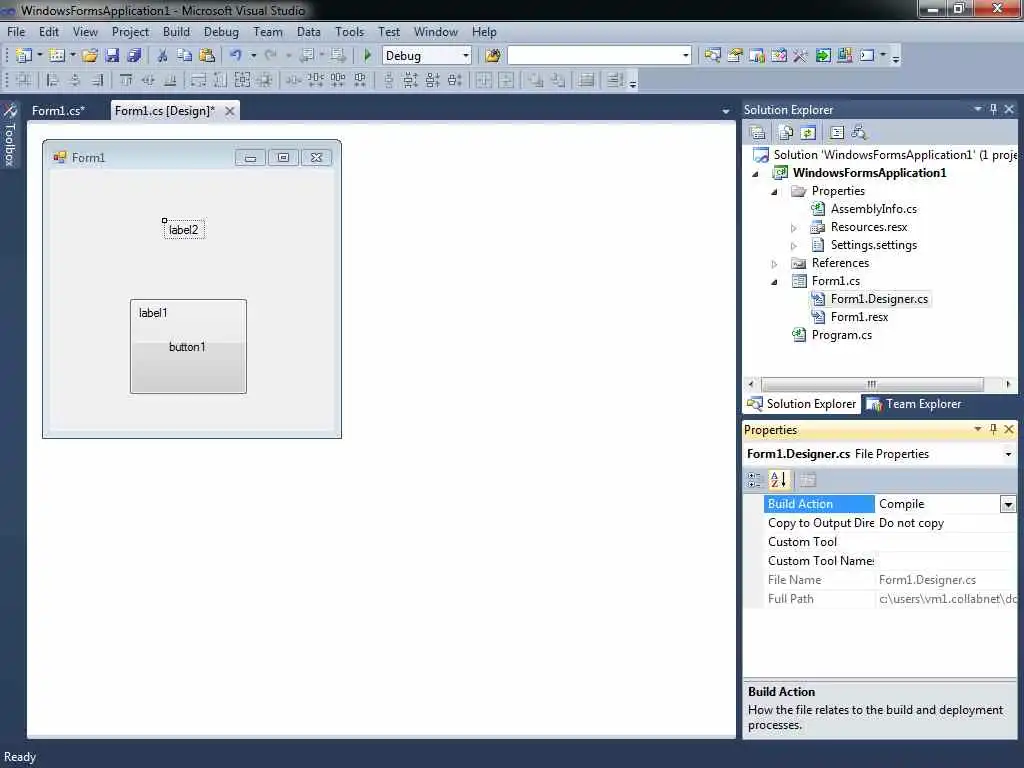Open the Properties Window toolbar icon

pyautogui.click(x=735, y=56)
